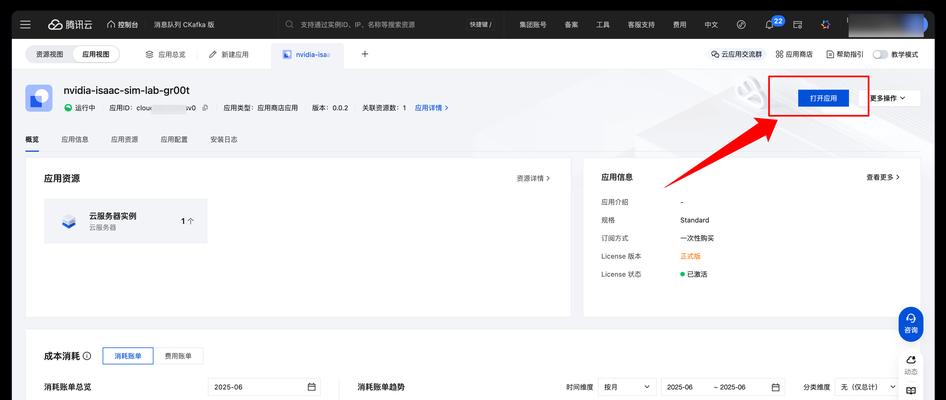The width and height of the screenshot is (946, 400).
Task: Open 集团账号 menu
Action: click(x=533, y=25)
